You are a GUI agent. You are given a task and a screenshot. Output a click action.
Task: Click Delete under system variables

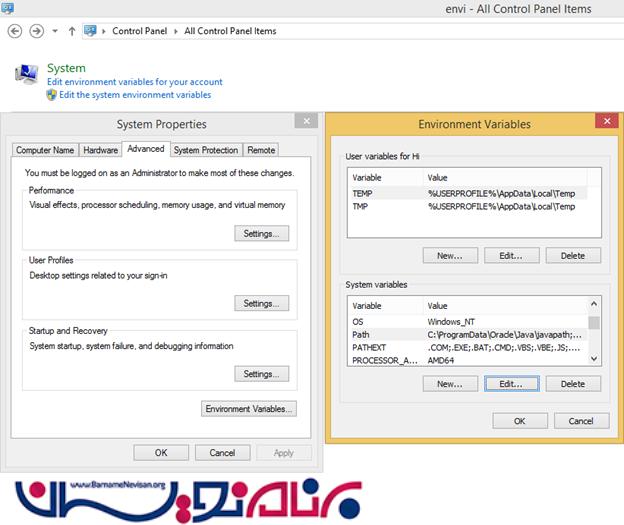573,384
